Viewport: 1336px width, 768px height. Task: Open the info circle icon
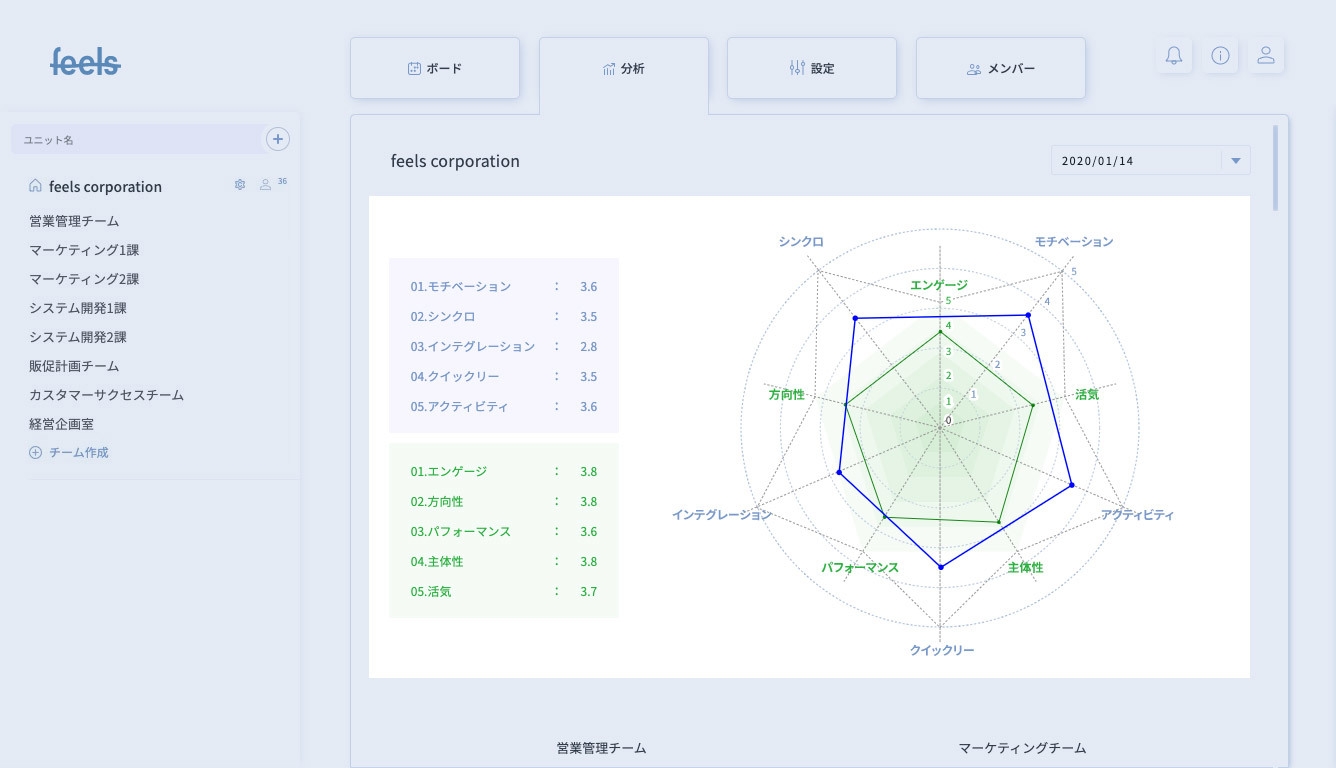[1220, 56]
